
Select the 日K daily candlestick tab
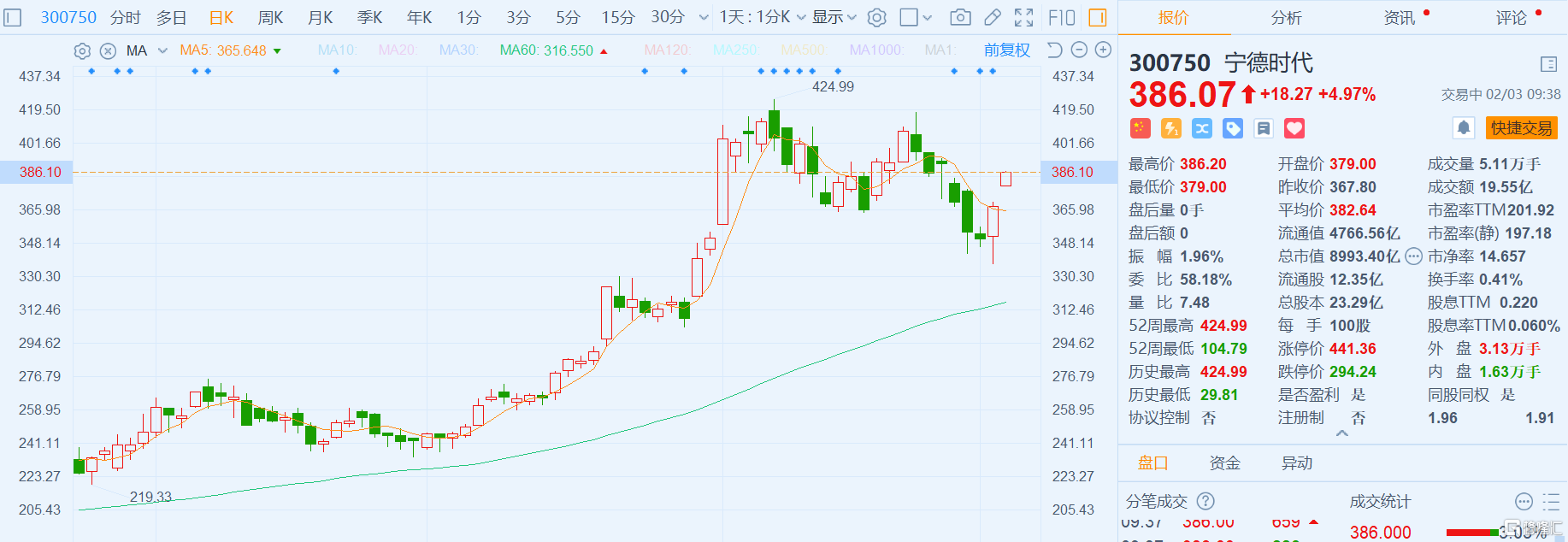click(x=221, y=17)
